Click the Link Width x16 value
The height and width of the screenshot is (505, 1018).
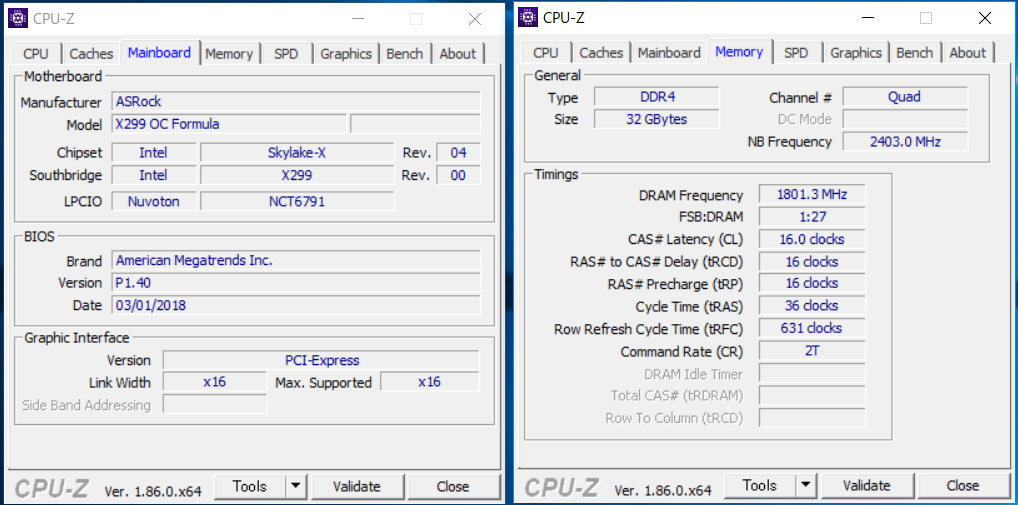pos(214,382)
